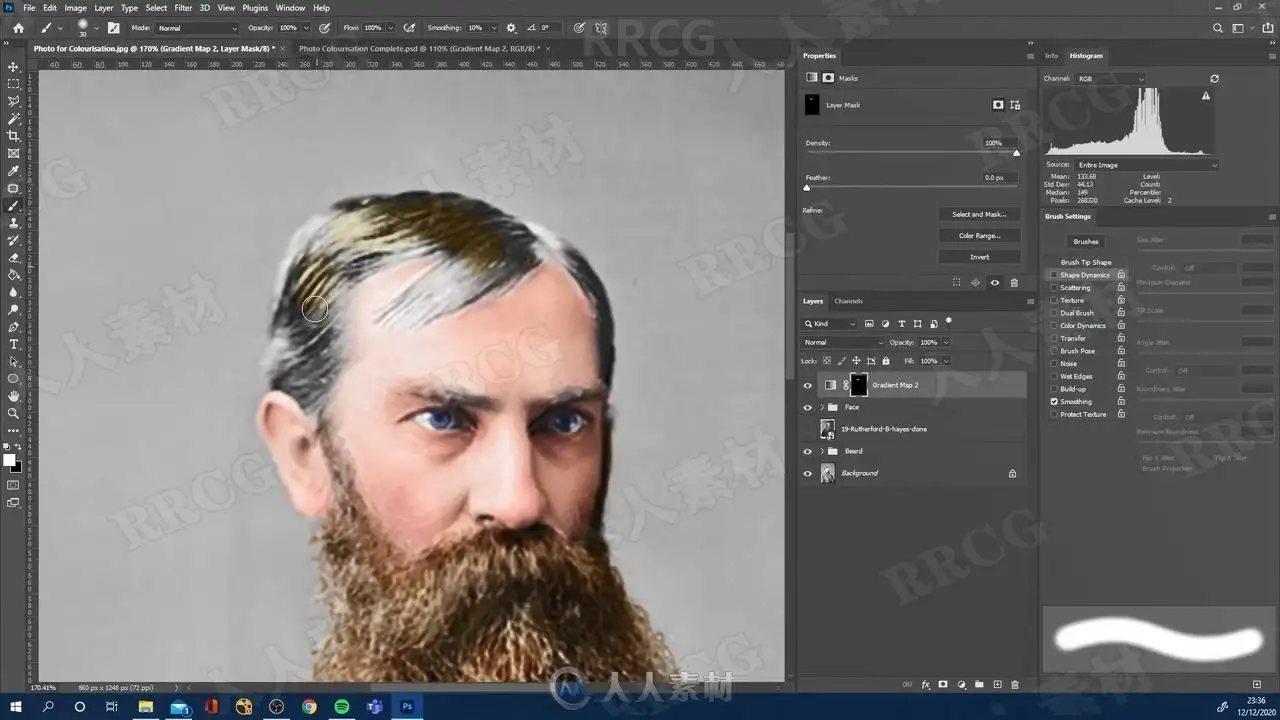The width and height of the screenshot is (1280, 720).
Task: Select the Pen tool
Action: pyautogui.click(x=13, y=327)
